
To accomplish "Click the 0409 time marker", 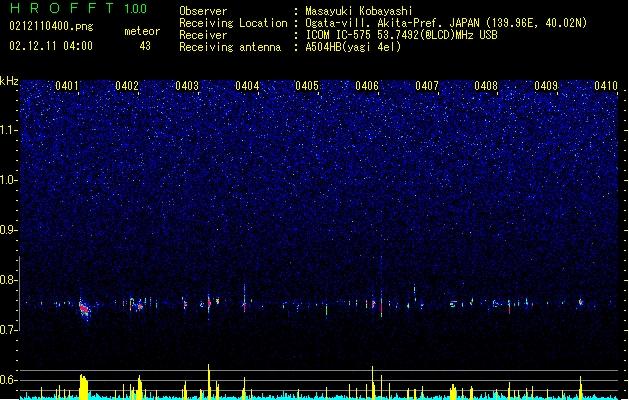I will point(546,86).
